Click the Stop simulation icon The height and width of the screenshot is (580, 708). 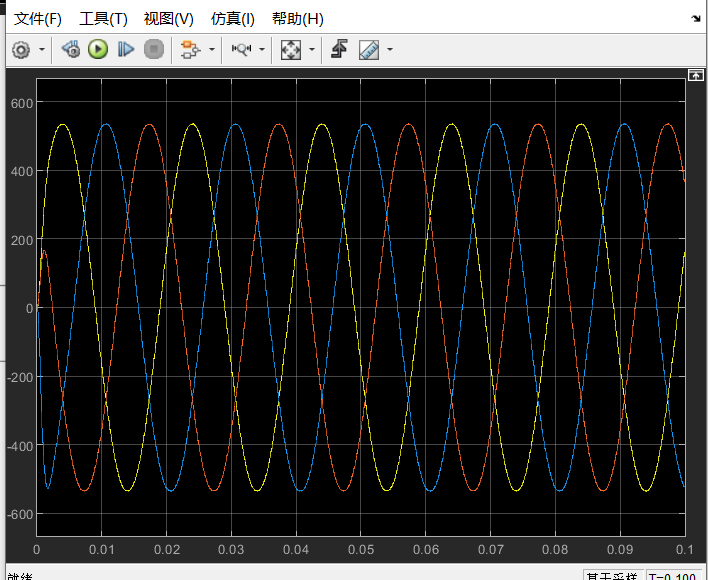coord(153,49)
